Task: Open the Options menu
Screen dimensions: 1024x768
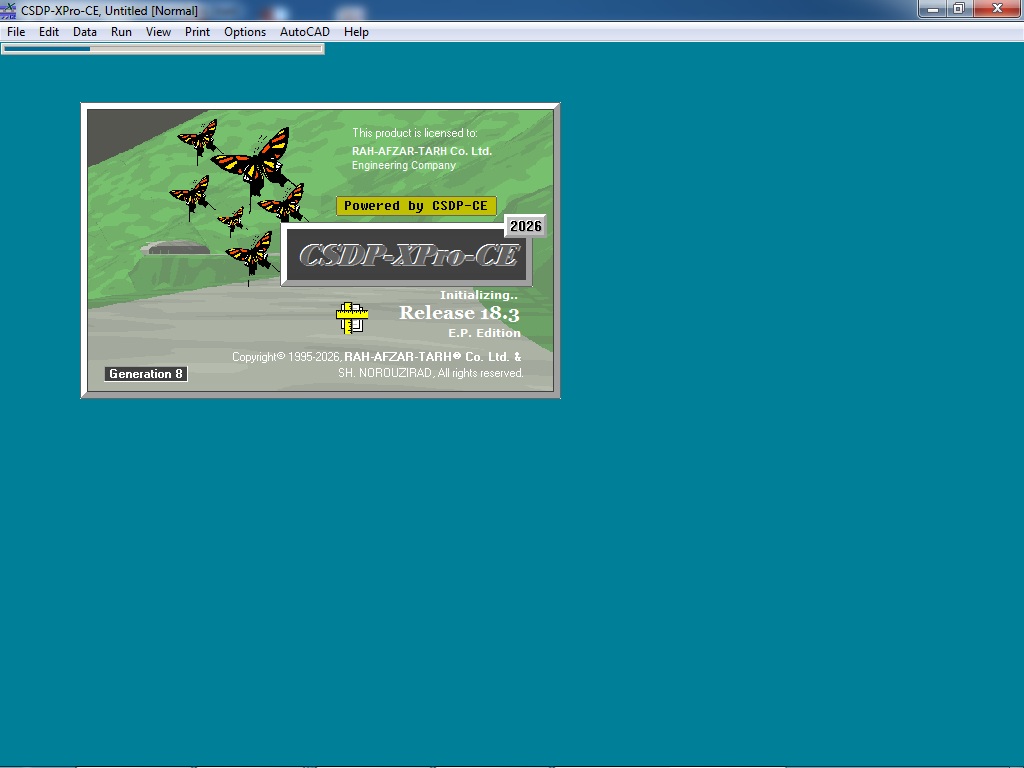Action: [245, 32]
